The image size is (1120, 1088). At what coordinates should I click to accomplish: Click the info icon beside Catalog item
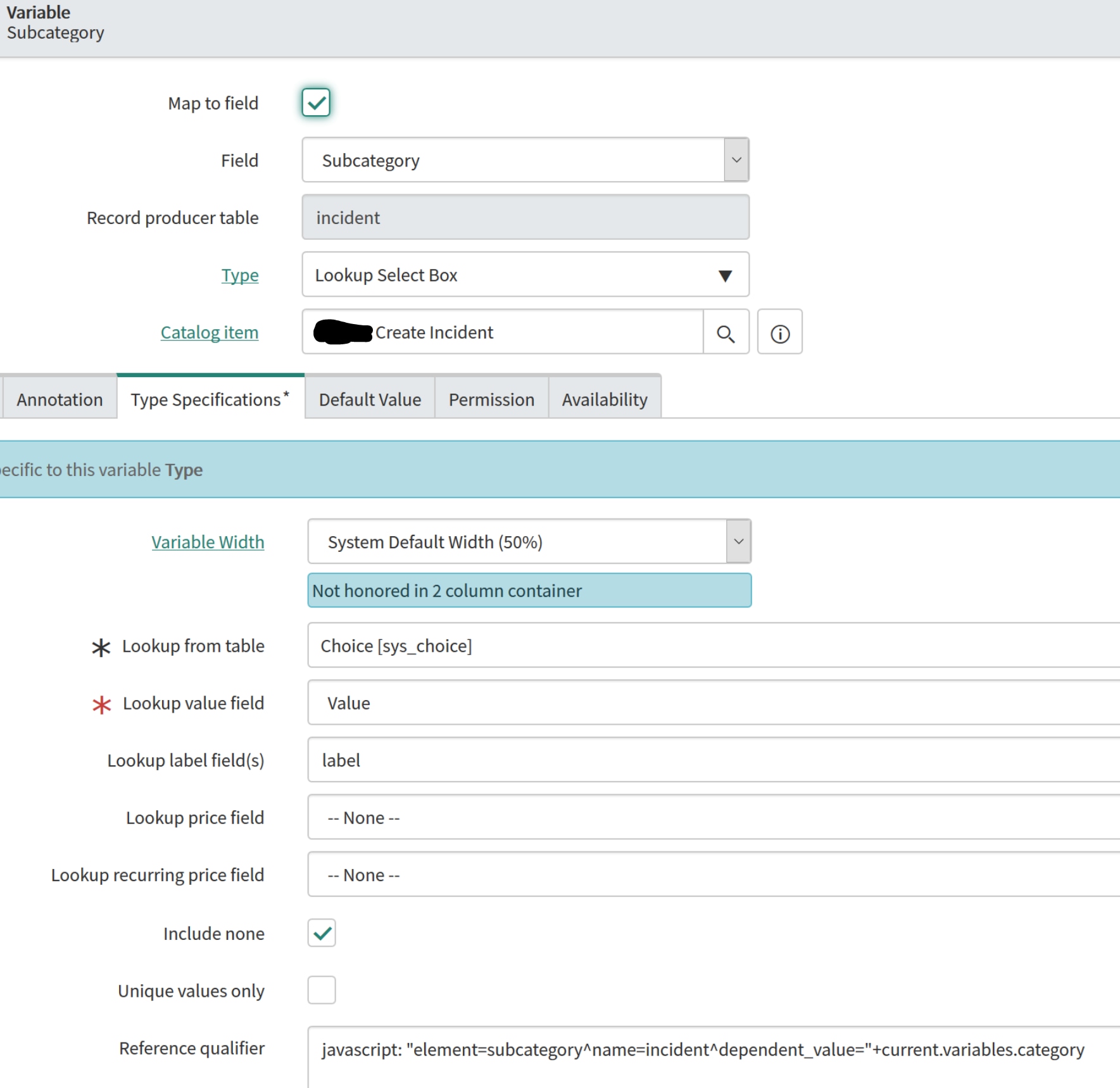tap(780, 332)
